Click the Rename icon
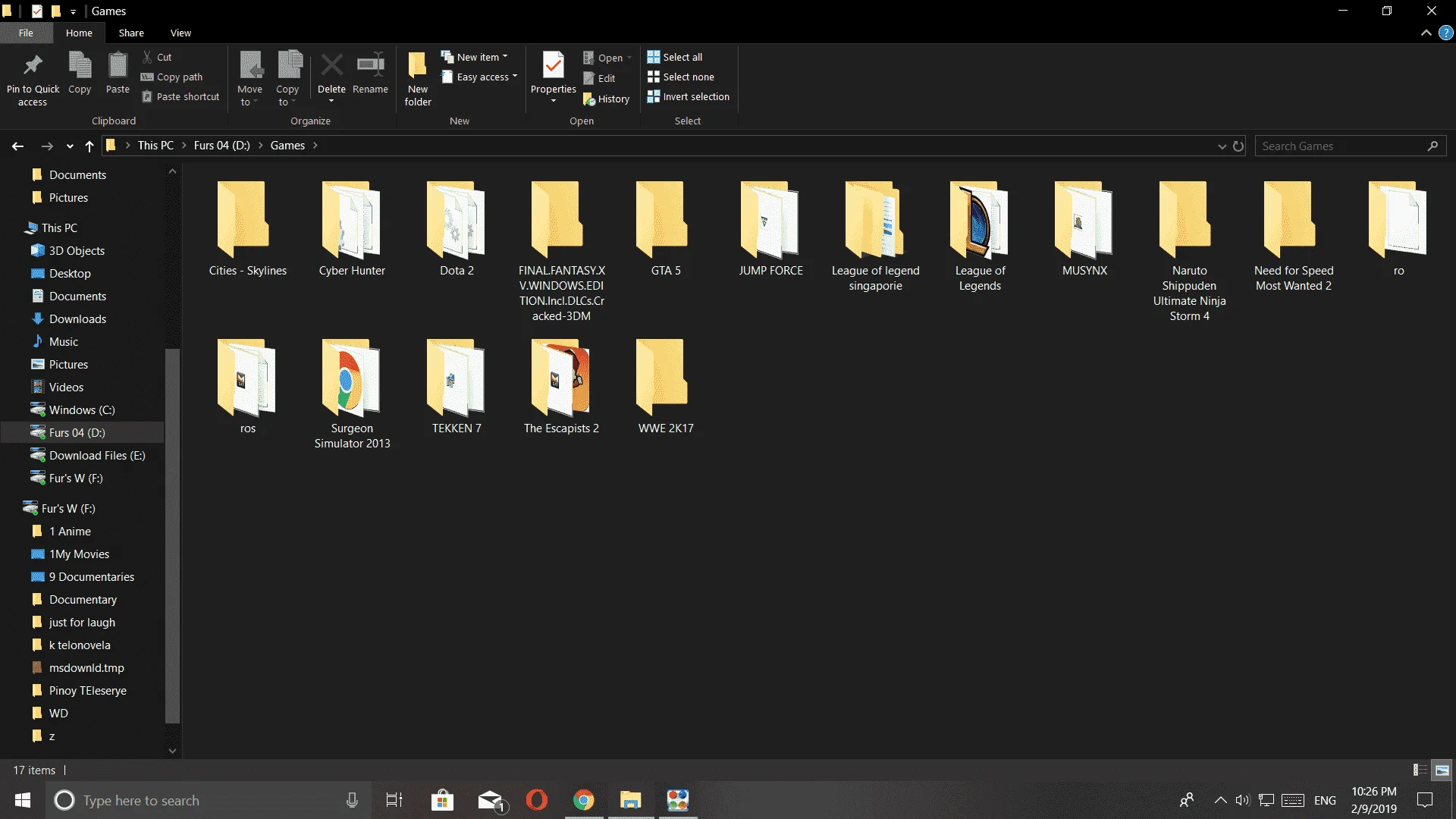Image resolution: width=1456 pixels, height=819 pixels. coord(370,65)
